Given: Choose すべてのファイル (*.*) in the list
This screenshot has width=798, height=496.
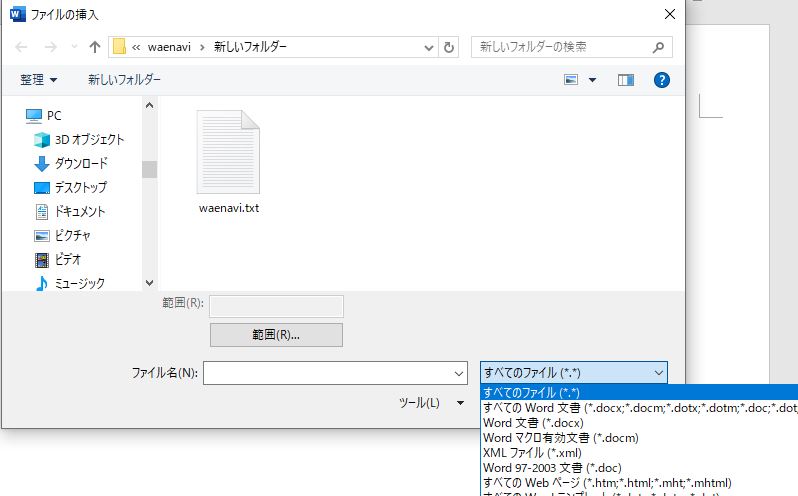Looking at the screenshot, I should point(639,393).
